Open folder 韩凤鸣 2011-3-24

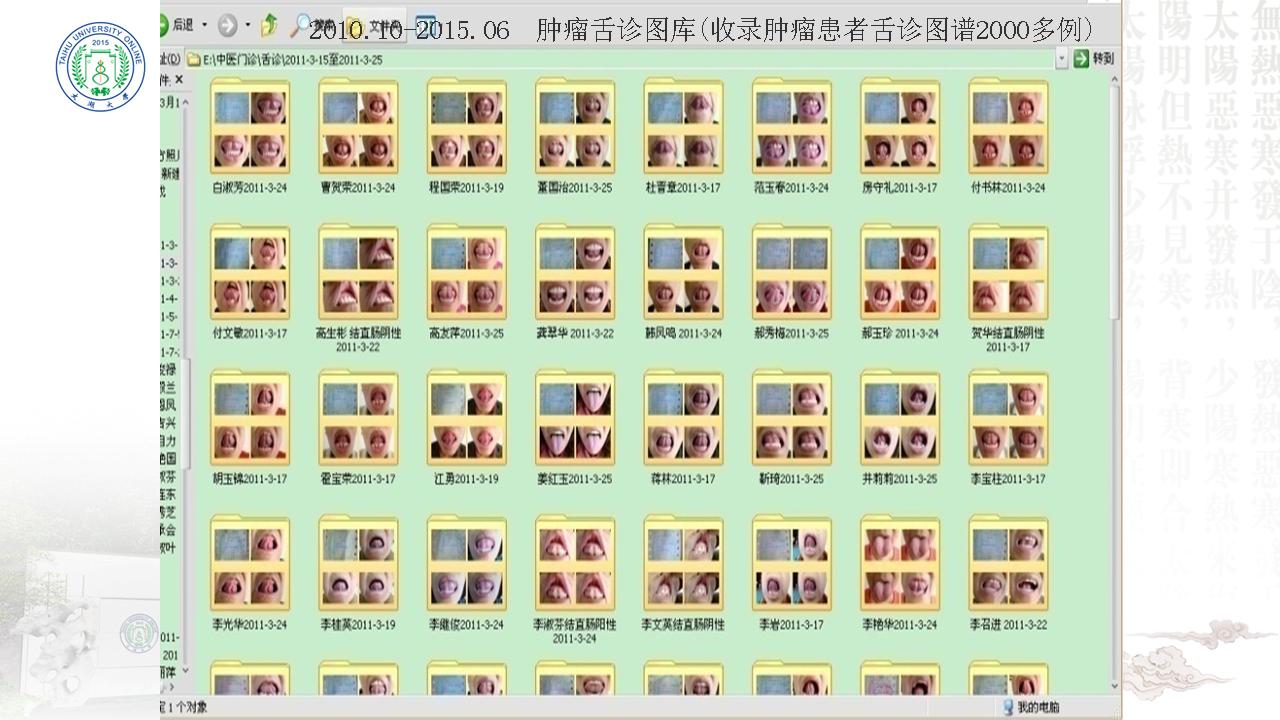pyautogui.click(x=683, y=274)
